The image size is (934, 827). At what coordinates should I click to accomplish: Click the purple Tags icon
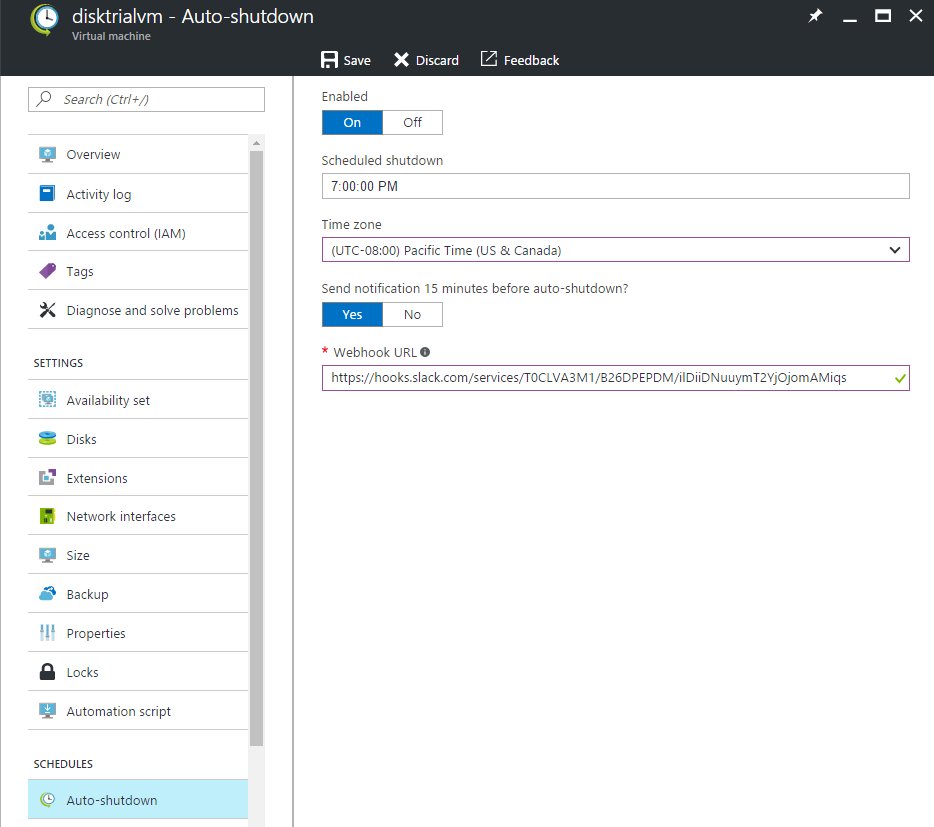click(x=47, y=271)
